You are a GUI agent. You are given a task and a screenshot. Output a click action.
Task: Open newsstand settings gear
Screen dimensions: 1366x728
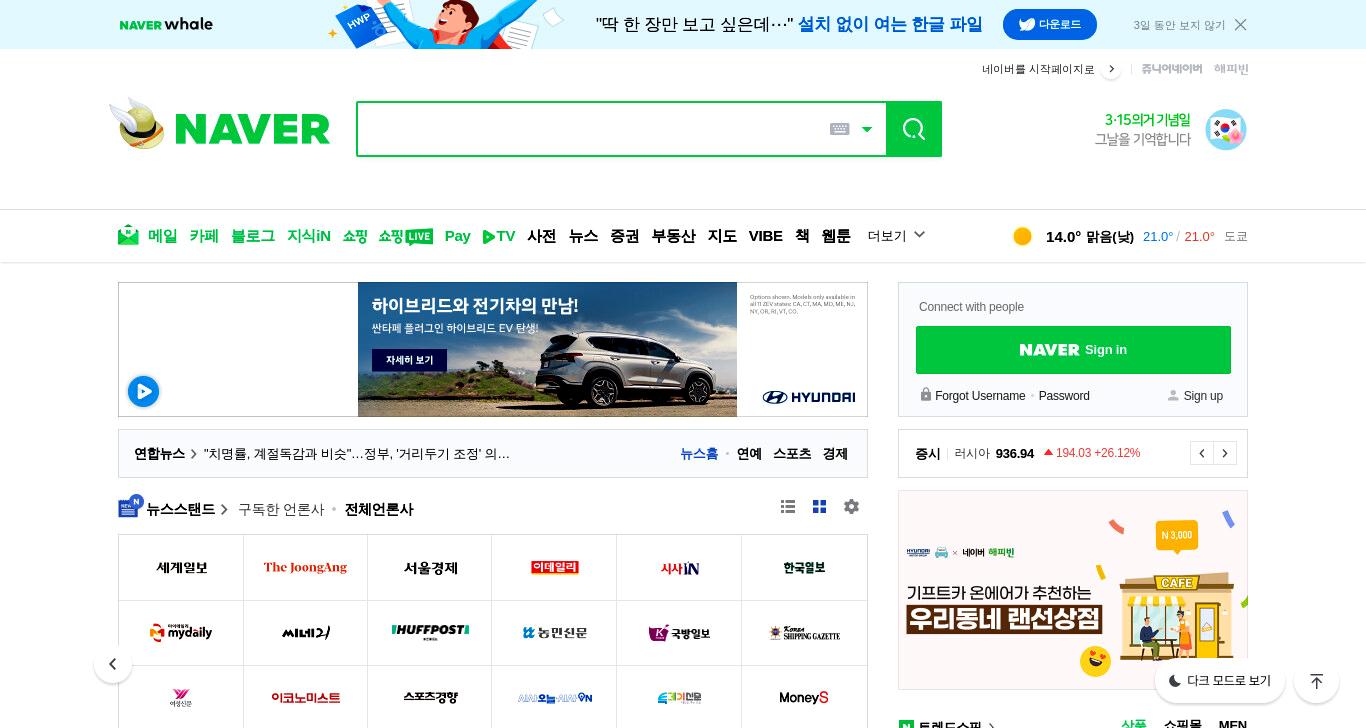[851, 507]
